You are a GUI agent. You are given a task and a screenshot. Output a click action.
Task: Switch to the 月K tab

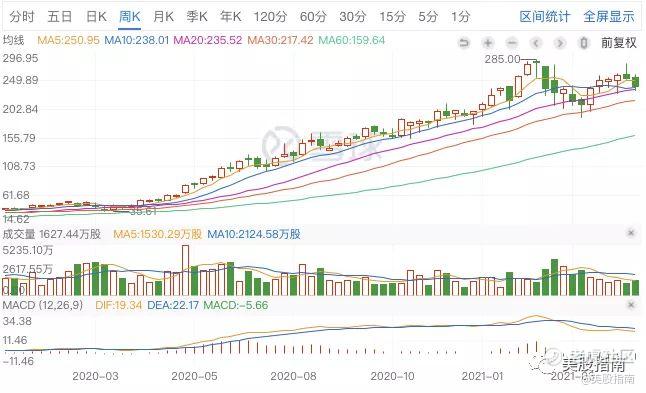[163, 17]
